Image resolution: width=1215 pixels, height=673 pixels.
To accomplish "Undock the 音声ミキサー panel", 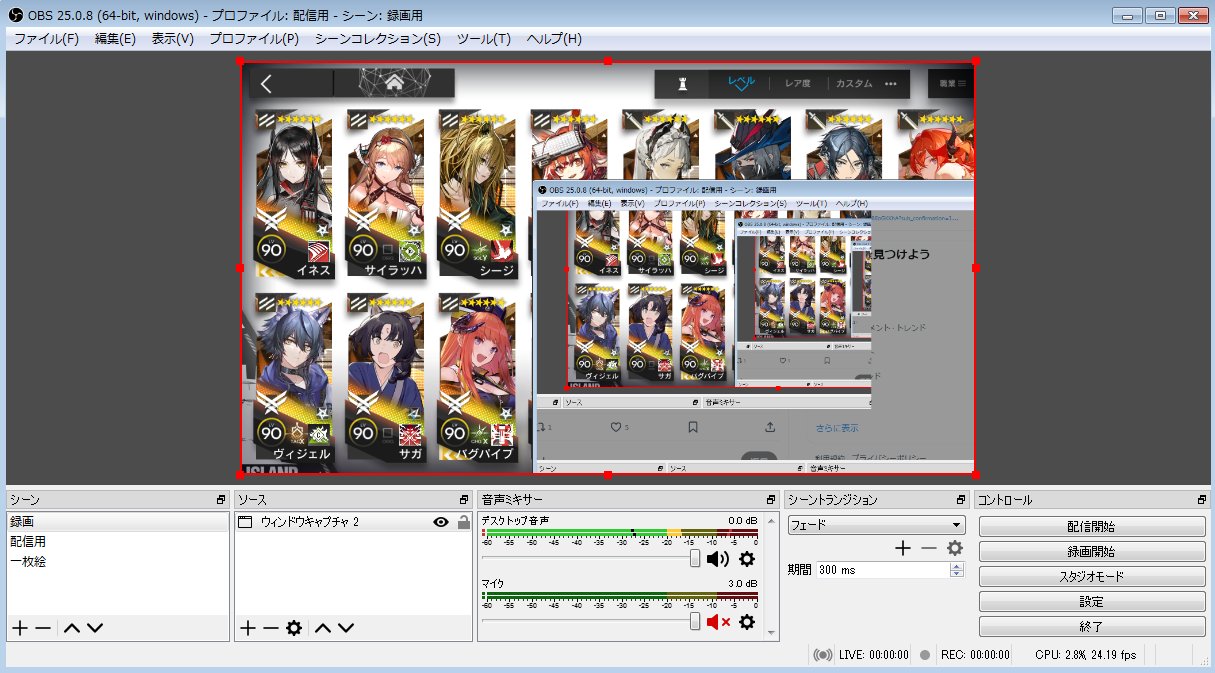I will click(x=771, y=499).
